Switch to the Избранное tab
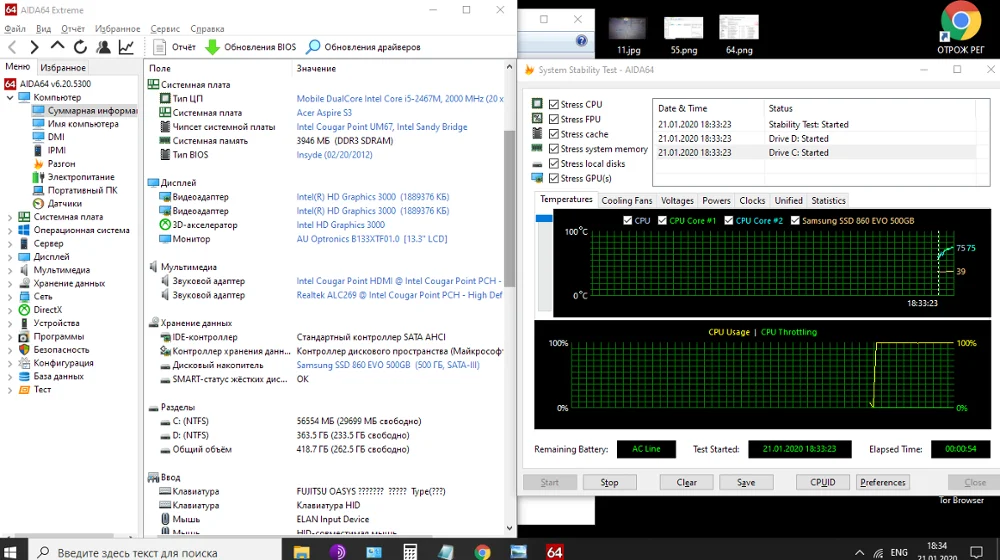This screenshot has height=560, width=1000. (62, 68)
